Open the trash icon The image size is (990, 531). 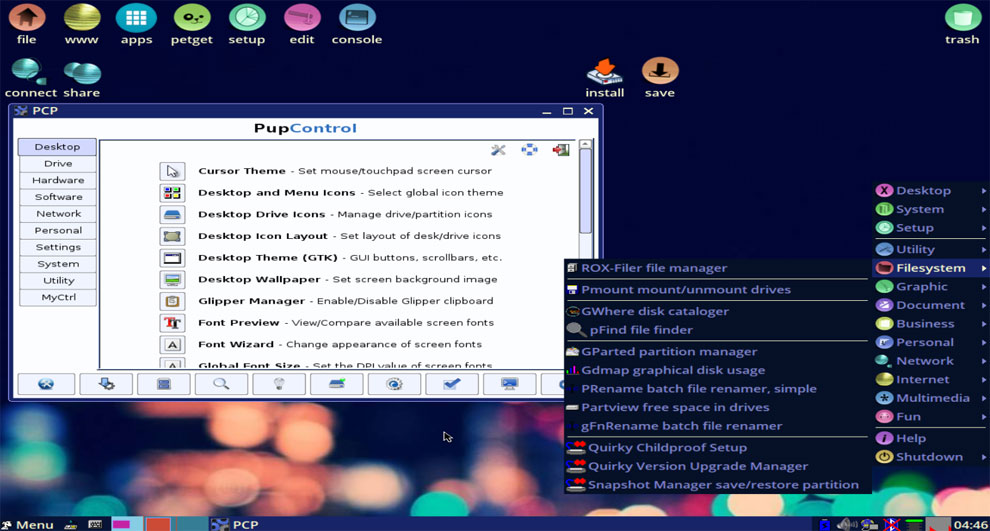pos(962,23)
